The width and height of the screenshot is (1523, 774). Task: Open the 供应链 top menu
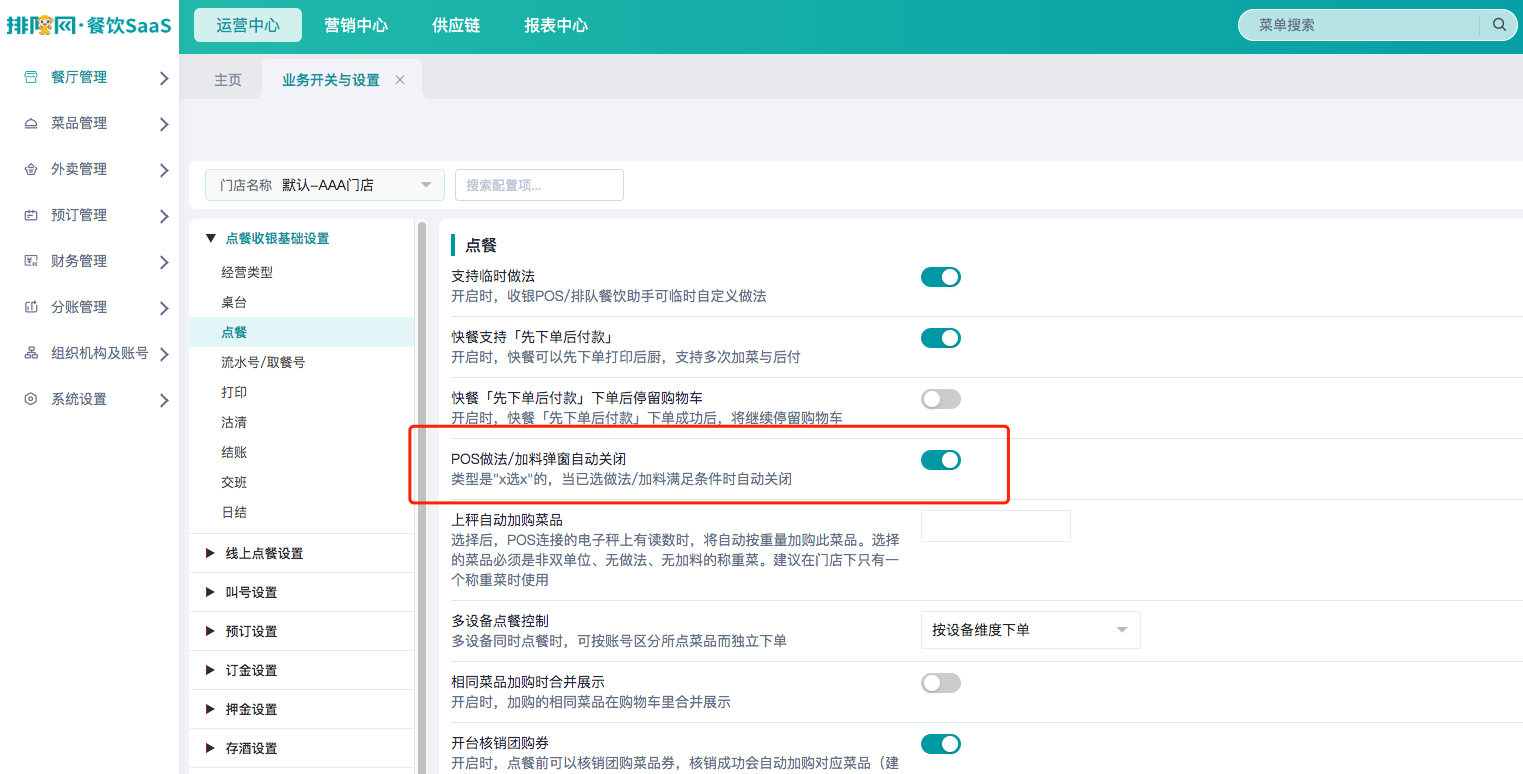[x=456, y=25]
